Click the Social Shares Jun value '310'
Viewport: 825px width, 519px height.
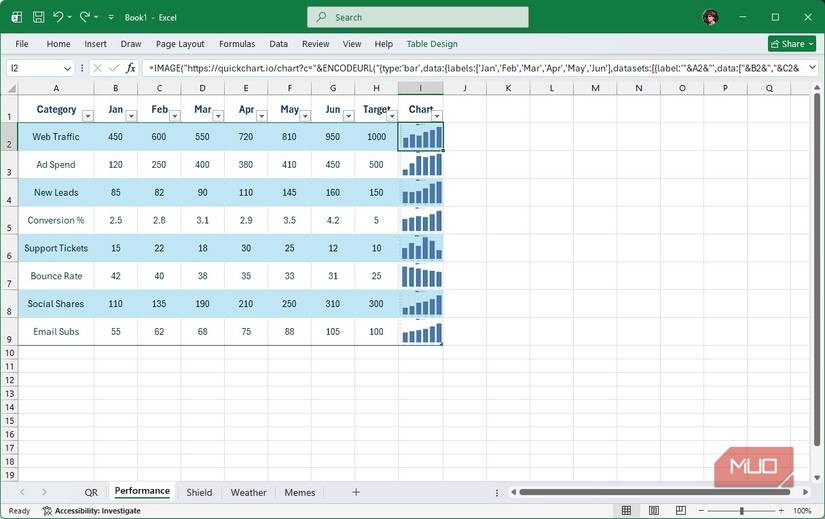click(x=333, y=304)
